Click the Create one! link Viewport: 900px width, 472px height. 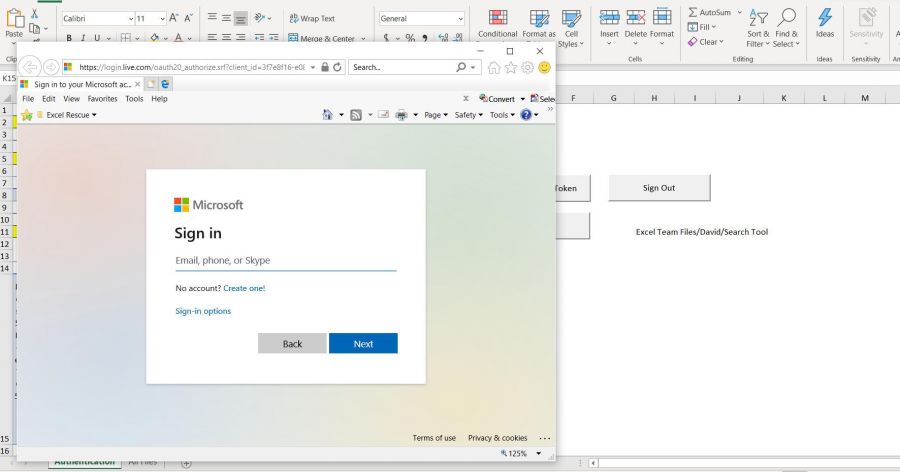point(244,288)
